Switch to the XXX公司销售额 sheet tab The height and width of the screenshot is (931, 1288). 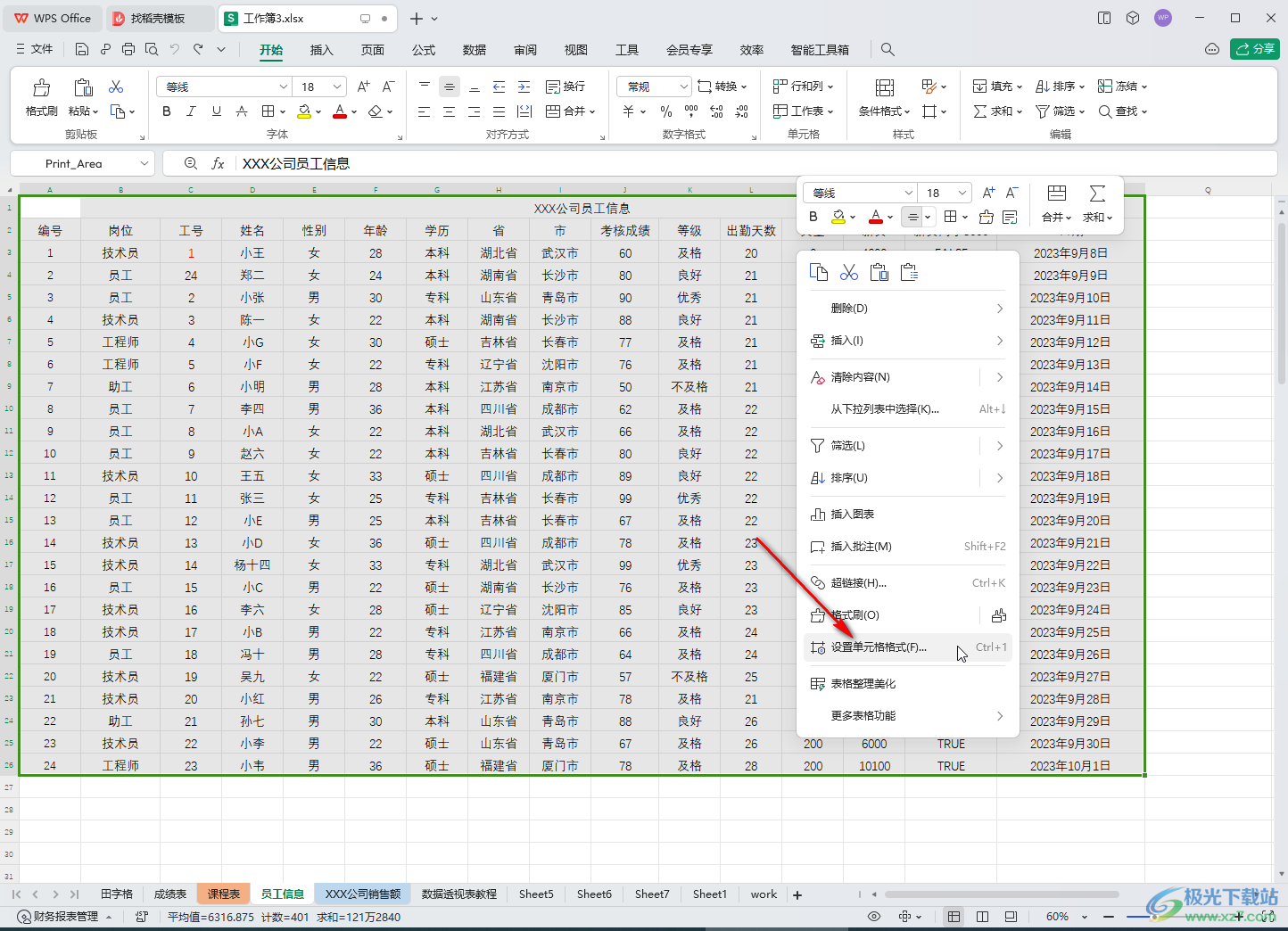click(x=362, y=894)
